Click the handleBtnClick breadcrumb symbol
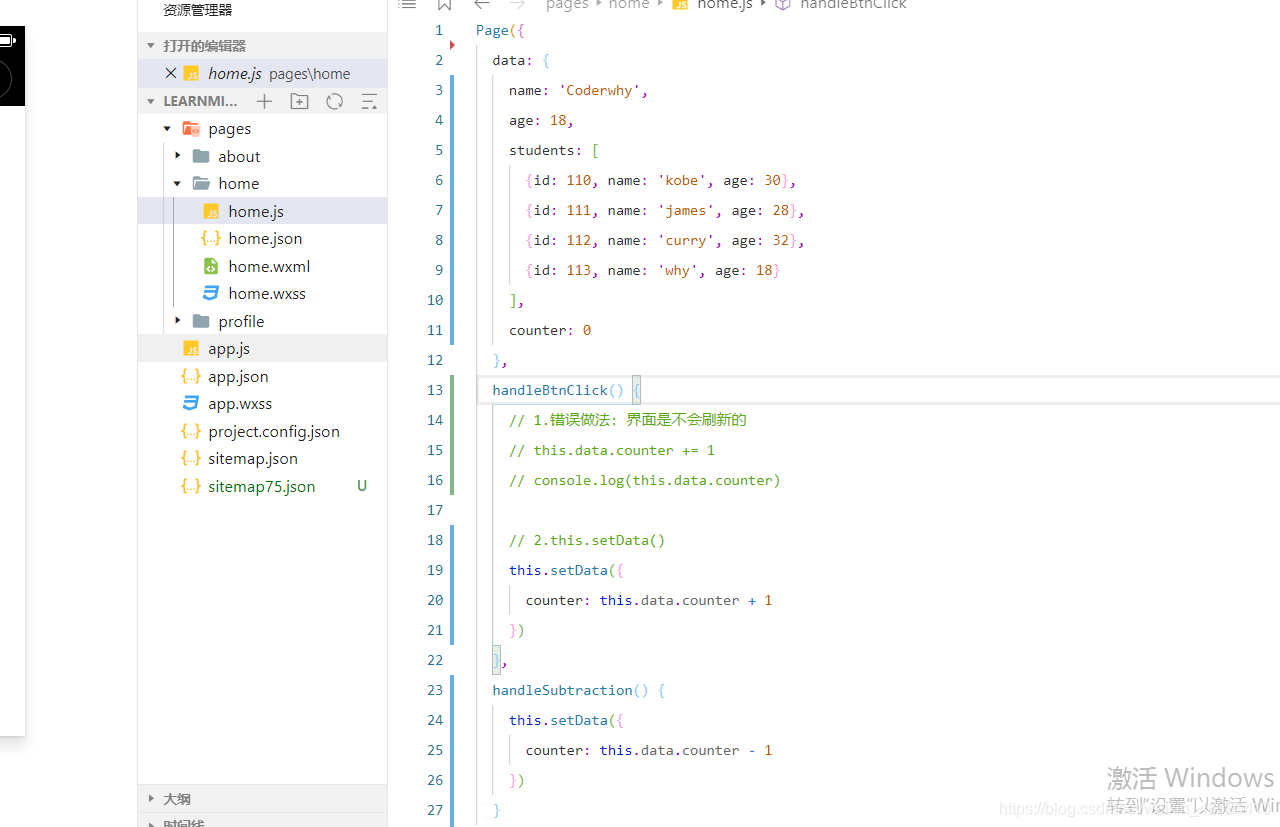The width and height of the screenshot is (1280, 827). [x=853, y=5]
